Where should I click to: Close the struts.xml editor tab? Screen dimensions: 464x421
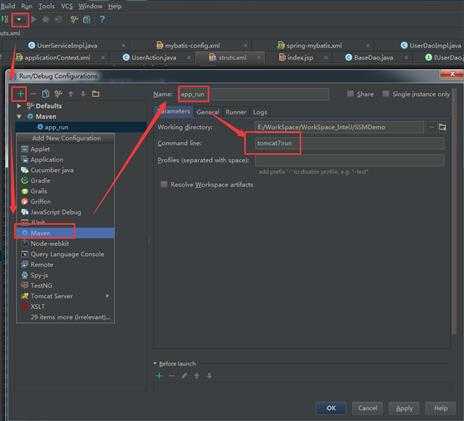[x=259, y=58]
